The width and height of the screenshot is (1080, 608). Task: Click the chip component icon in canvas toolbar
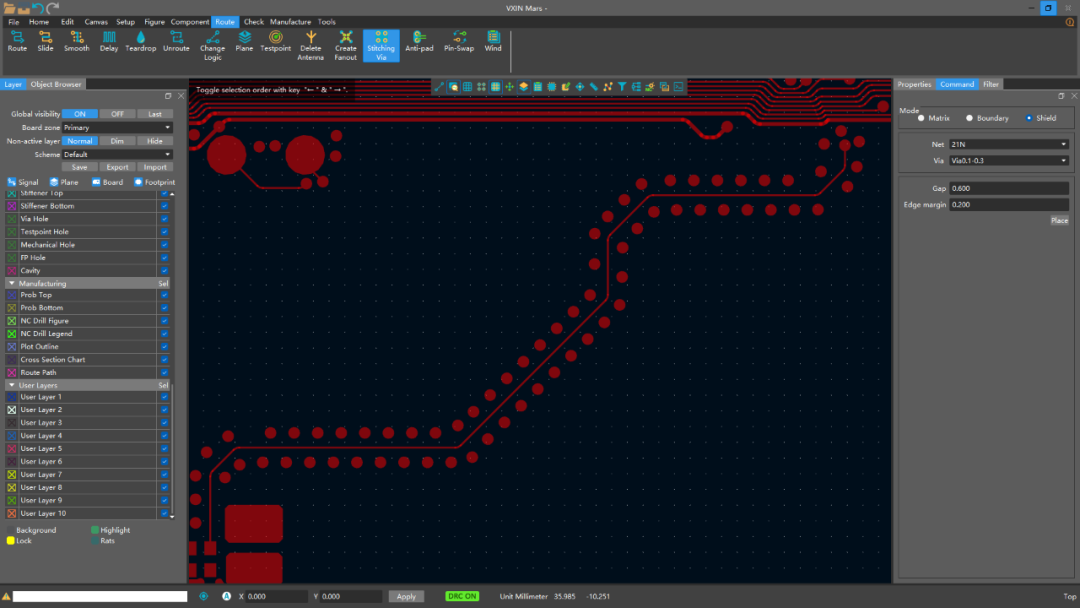click(552, 87)
